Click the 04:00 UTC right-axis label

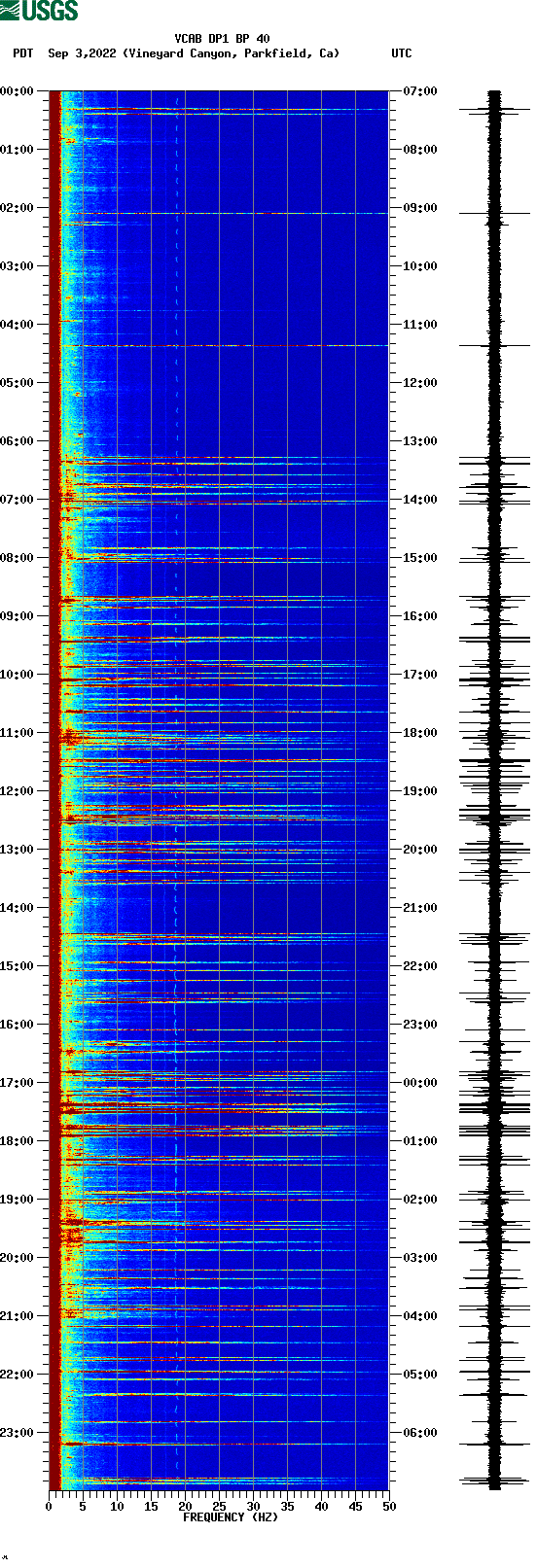[x=420, y=1316]
